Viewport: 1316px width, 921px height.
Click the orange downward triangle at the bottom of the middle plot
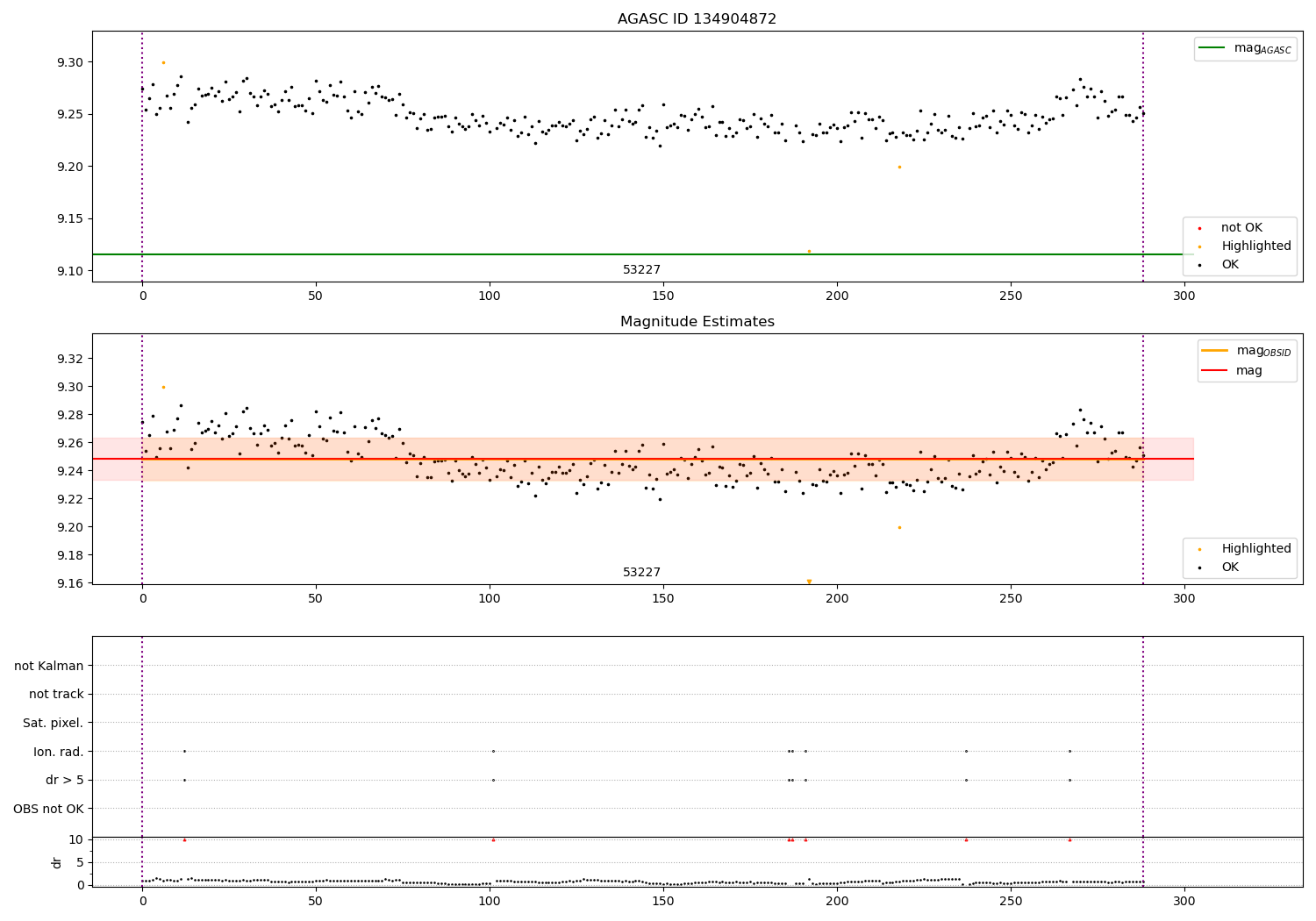pos(809,582)
